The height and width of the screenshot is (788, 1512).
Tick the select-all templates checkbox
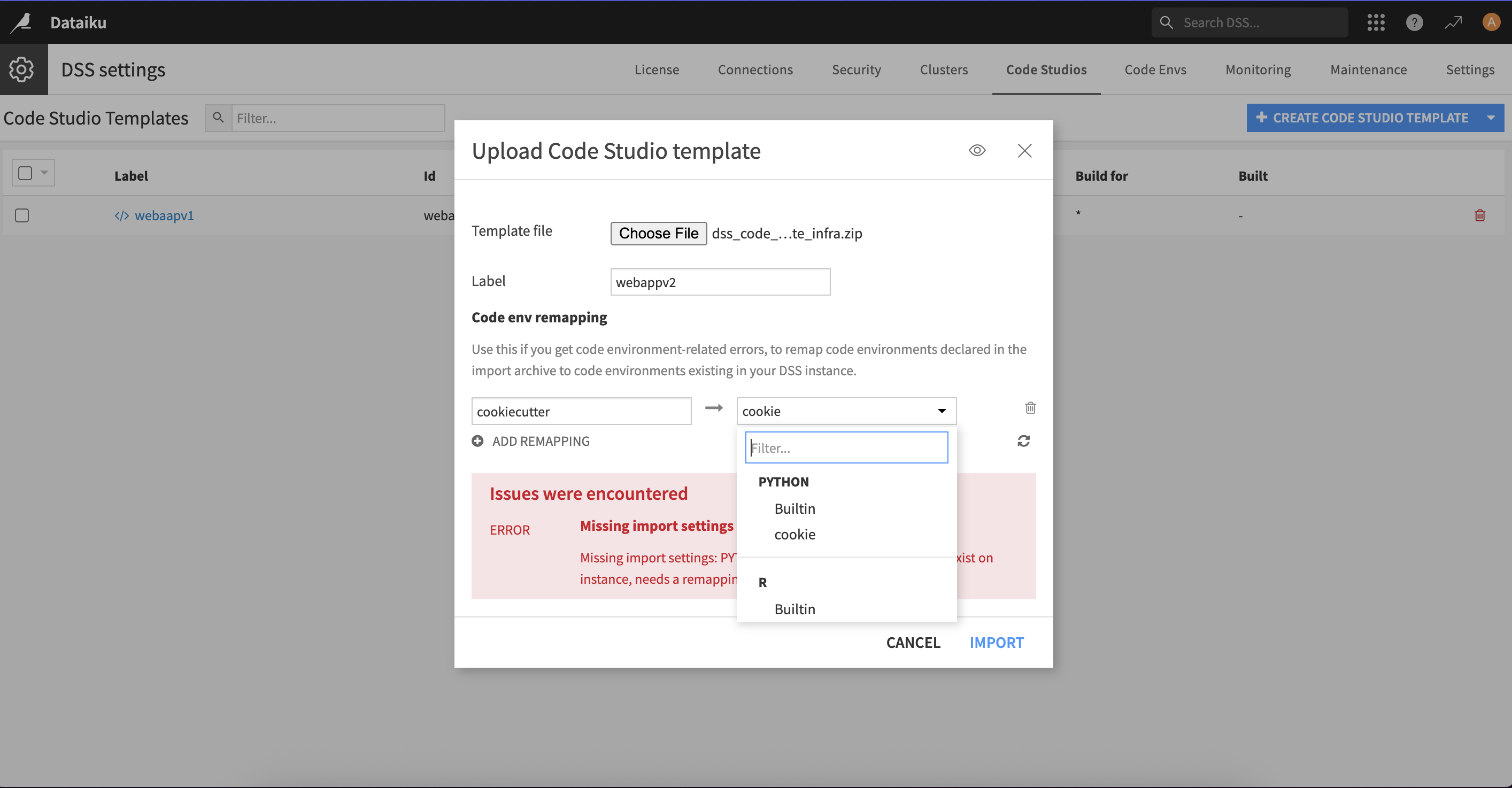(x=25, y=173)
